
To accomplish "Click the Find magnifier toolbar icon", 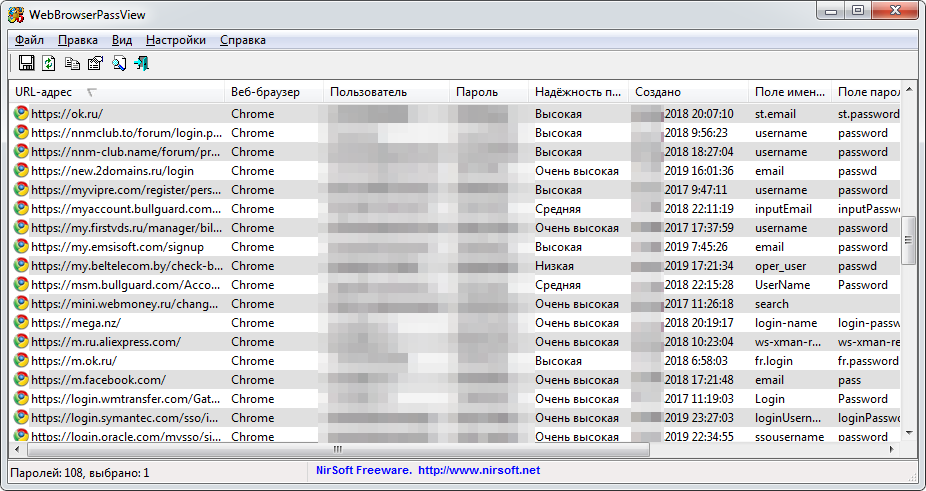I will [119, 63].
